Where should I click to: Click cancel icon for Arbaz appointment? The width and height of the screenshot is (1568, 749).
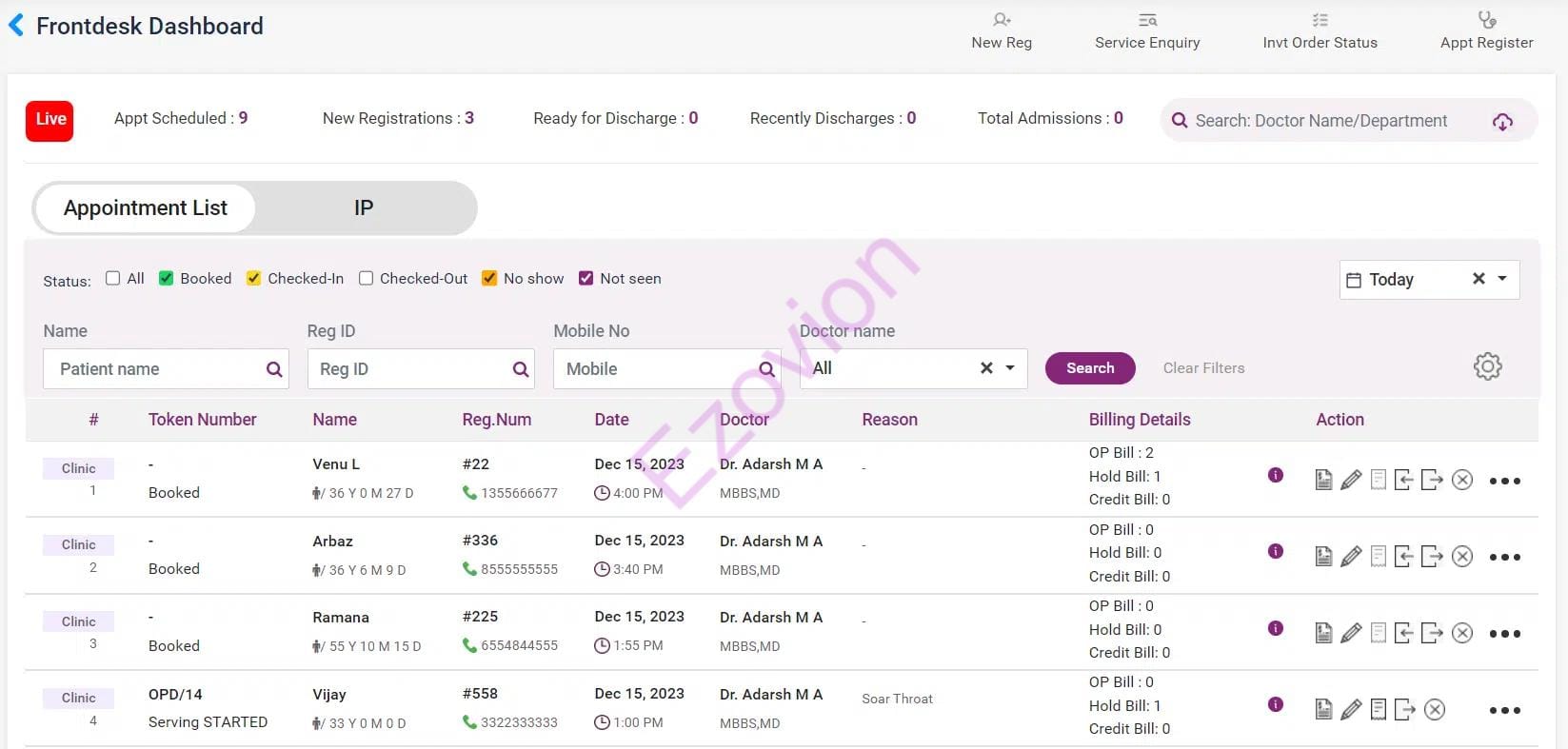click(x=1462, y=557)
